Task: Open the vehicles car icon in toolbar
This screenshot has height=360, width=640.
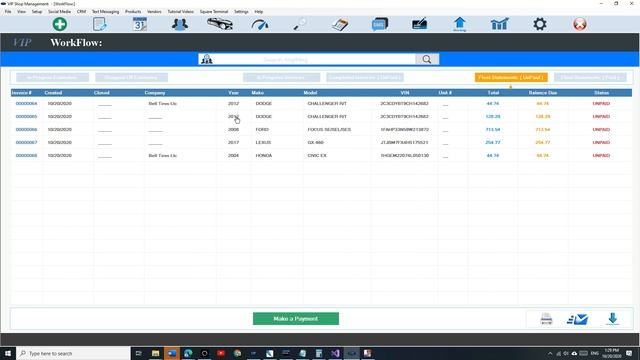Action: [x=220, y=24]
